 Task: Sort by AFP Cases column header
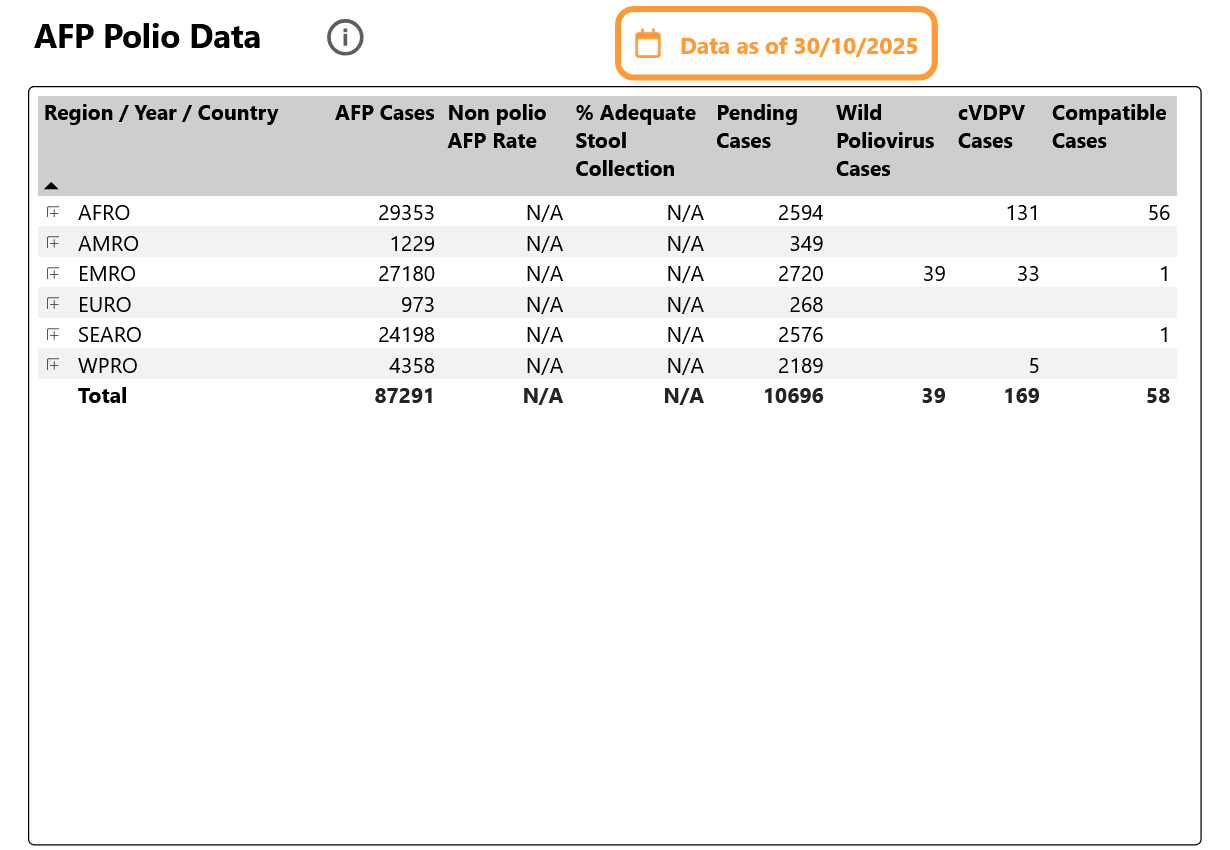tap(384, 113)
